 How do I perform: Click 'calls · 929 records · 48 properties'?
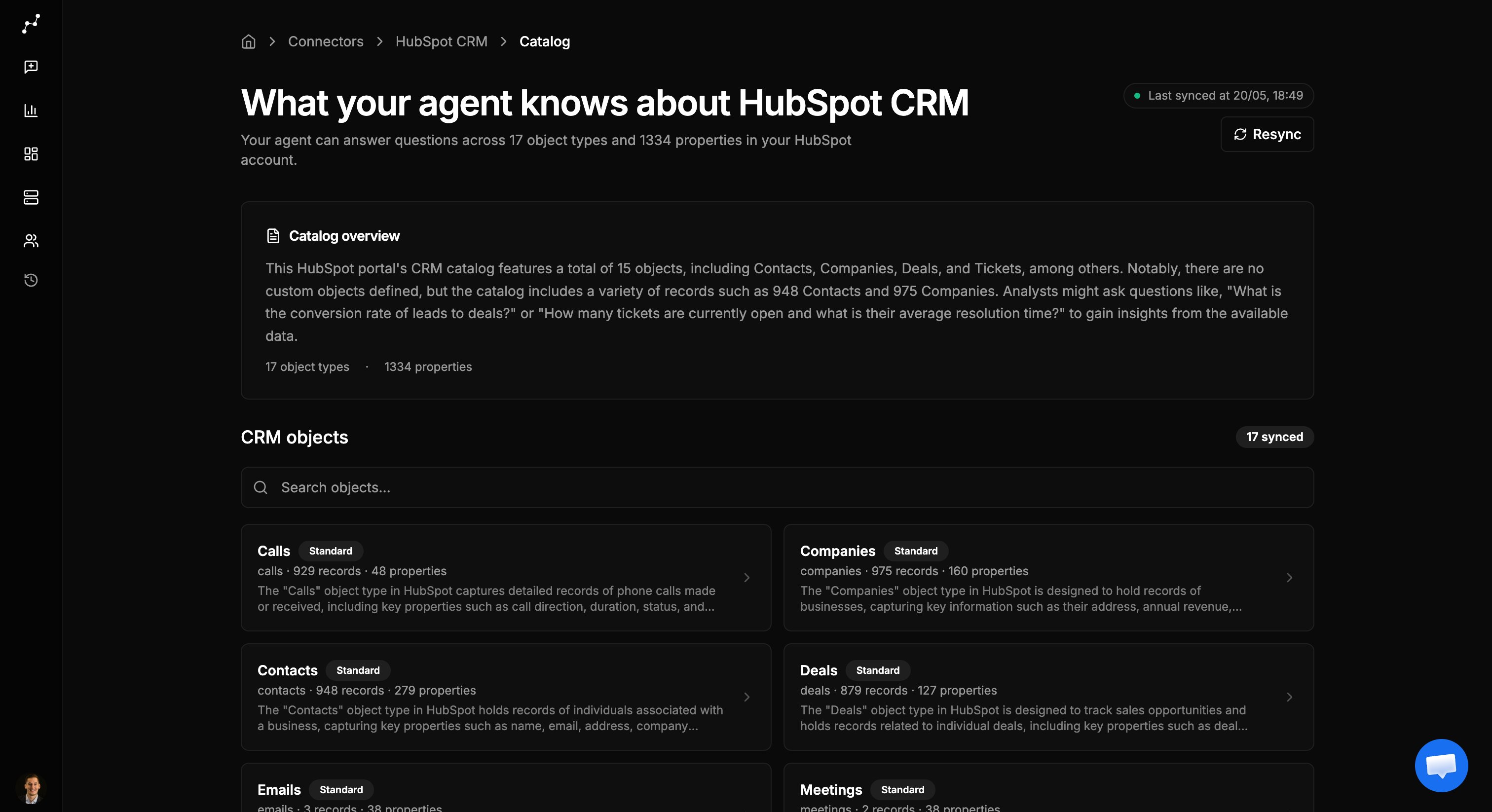[x=352, y=571]
